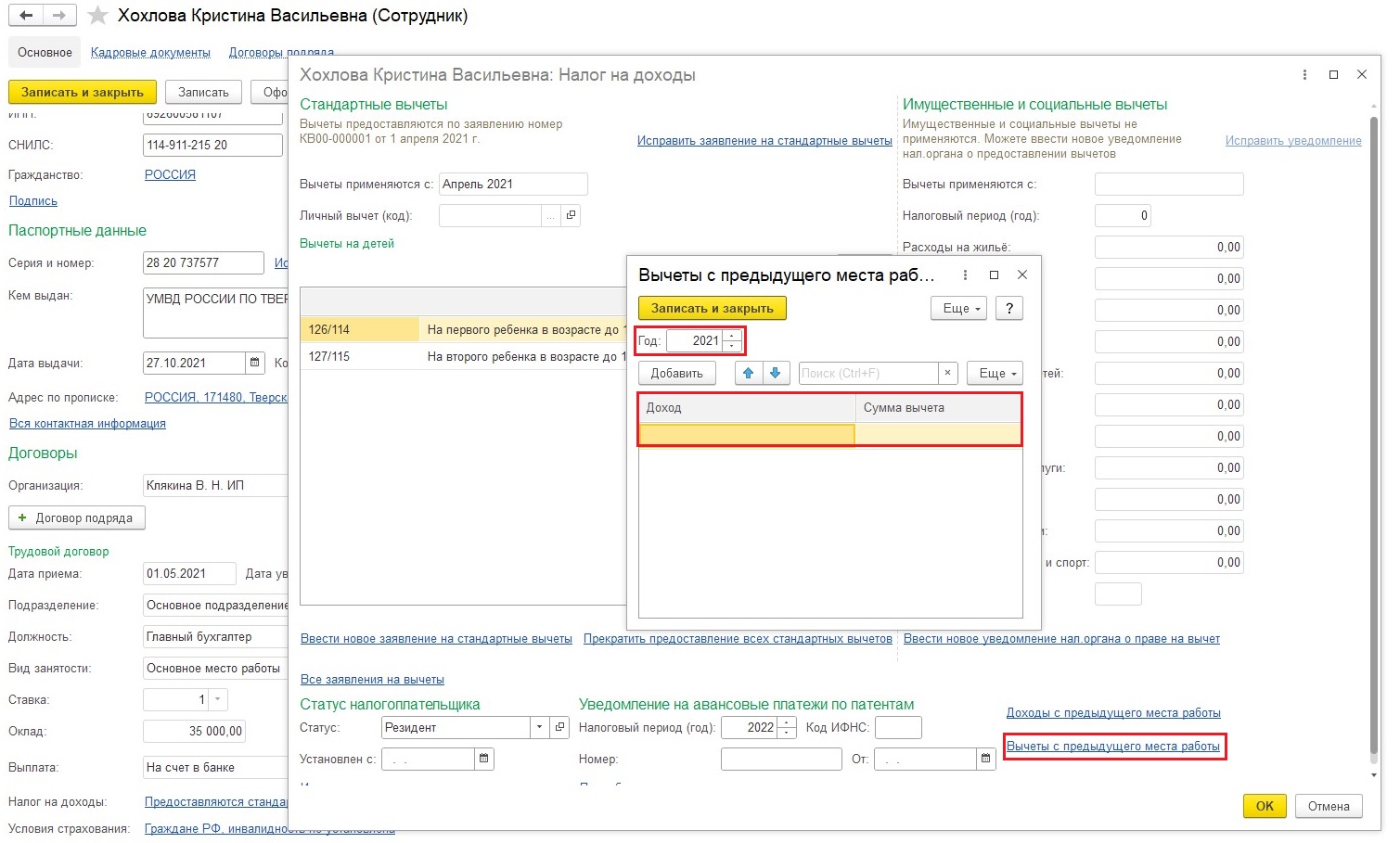The width and height of the screenshot is (1400, 843).
Task: Go forward with the right arrow button
Action: 58,16
